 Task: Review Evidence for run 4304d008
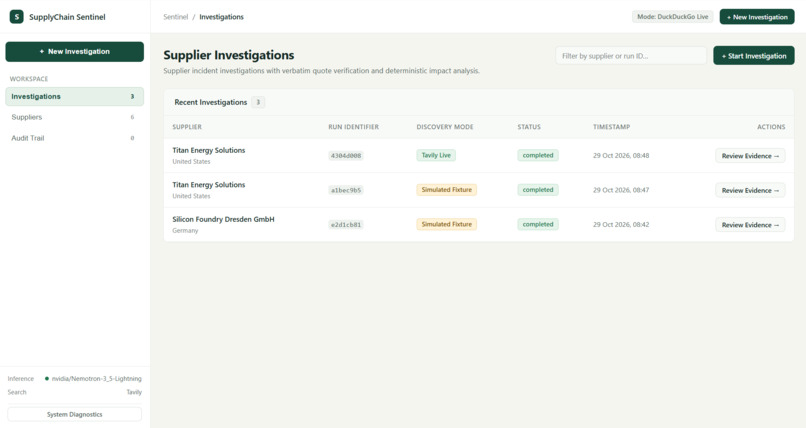point(750,156)
